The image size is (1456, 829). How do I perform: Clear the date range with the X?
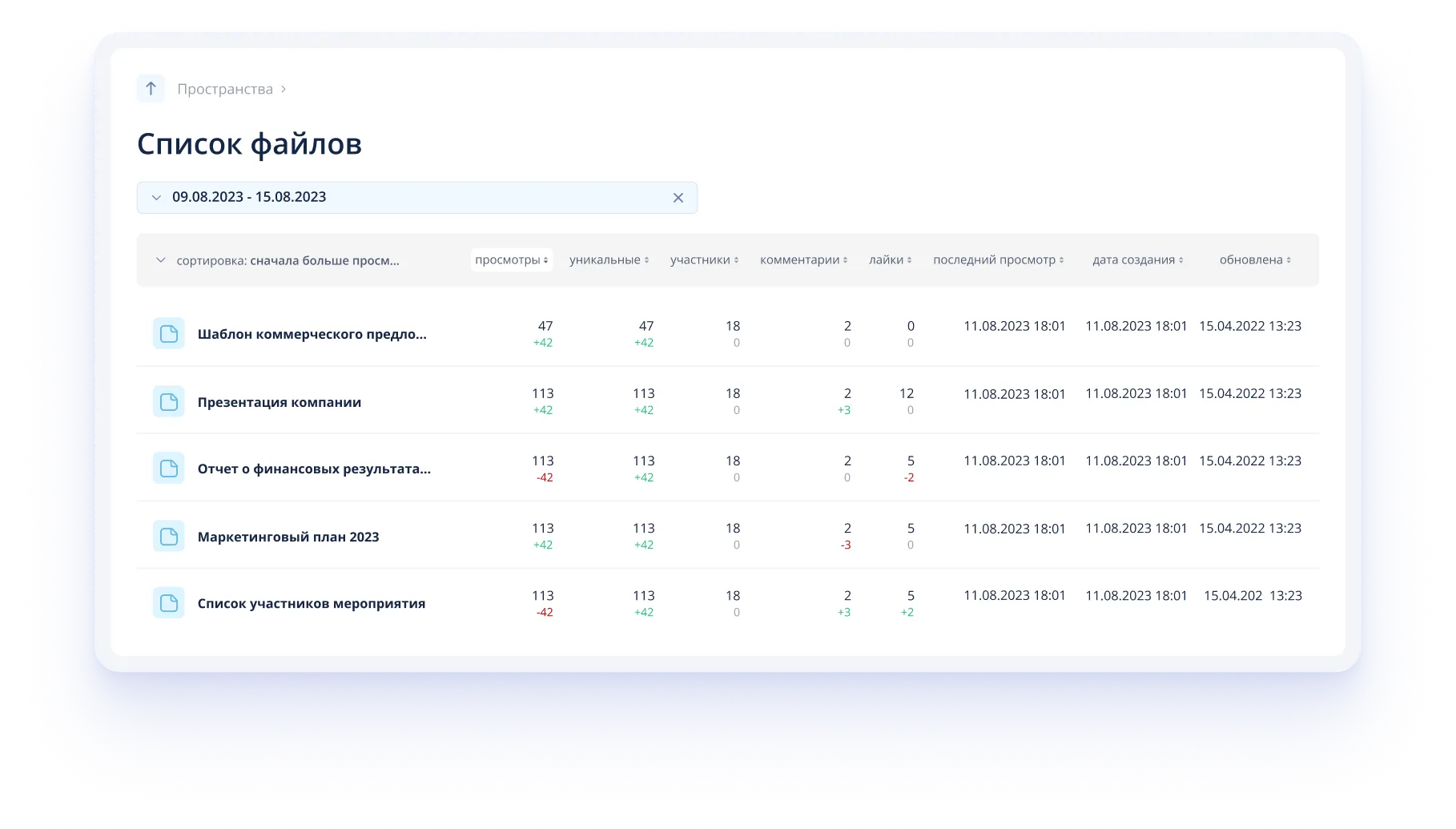click(678, 198)
